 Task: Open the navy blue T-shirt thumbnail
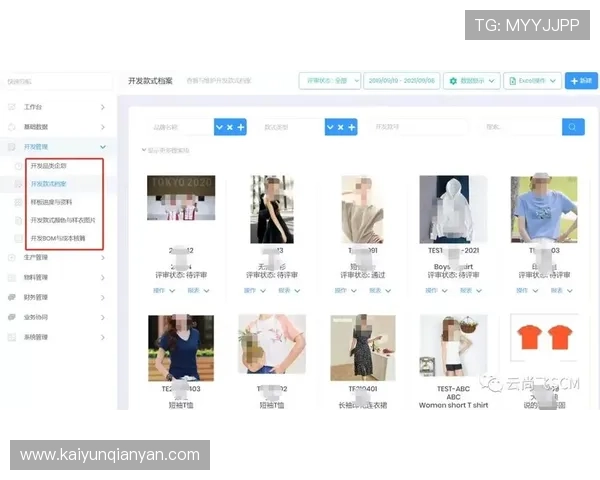pyautogui.click(x=181, y=348)
